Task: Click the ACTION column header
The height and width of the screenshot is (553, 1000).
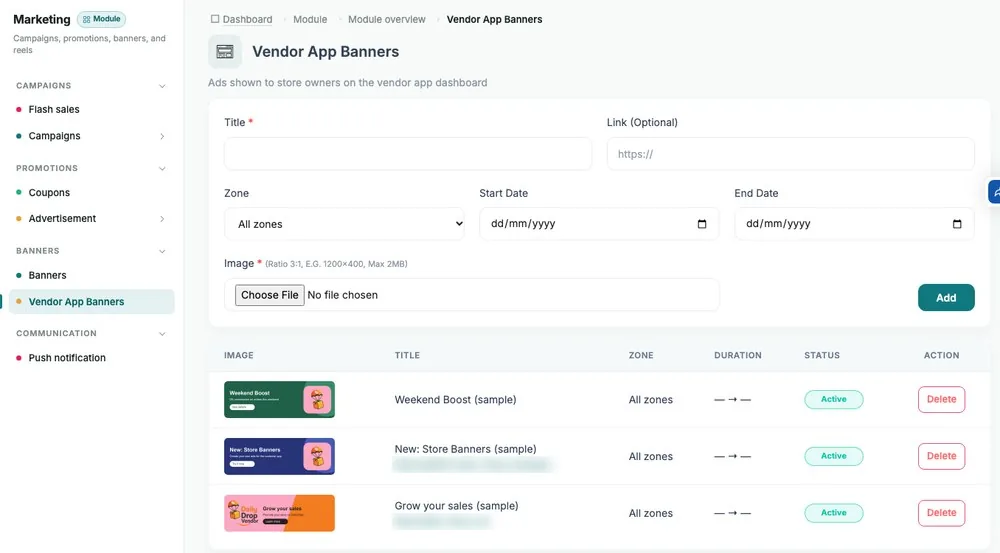Action: point(941,355)
